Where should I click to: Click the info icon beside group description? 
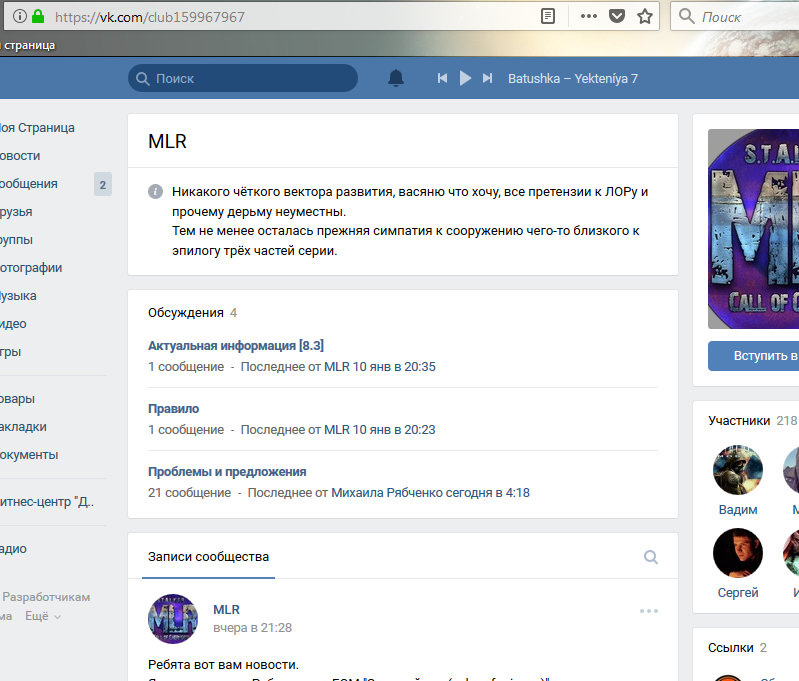155,192
